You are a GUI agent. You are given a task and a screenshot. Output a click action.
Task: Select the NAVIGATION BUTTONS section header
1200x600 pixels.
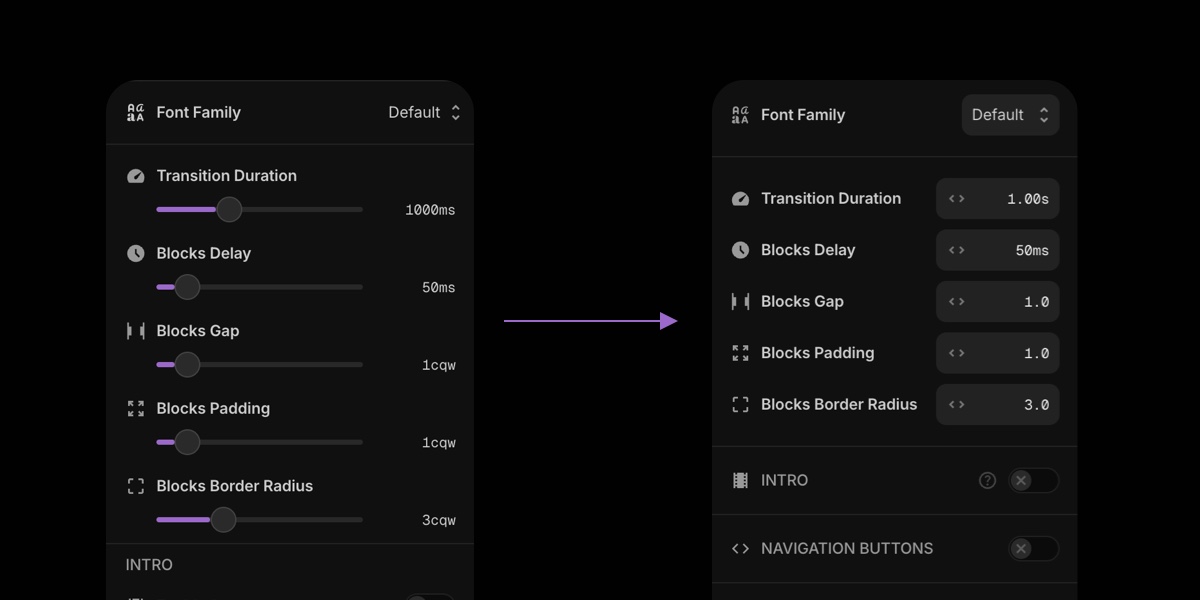click(847, 548)
